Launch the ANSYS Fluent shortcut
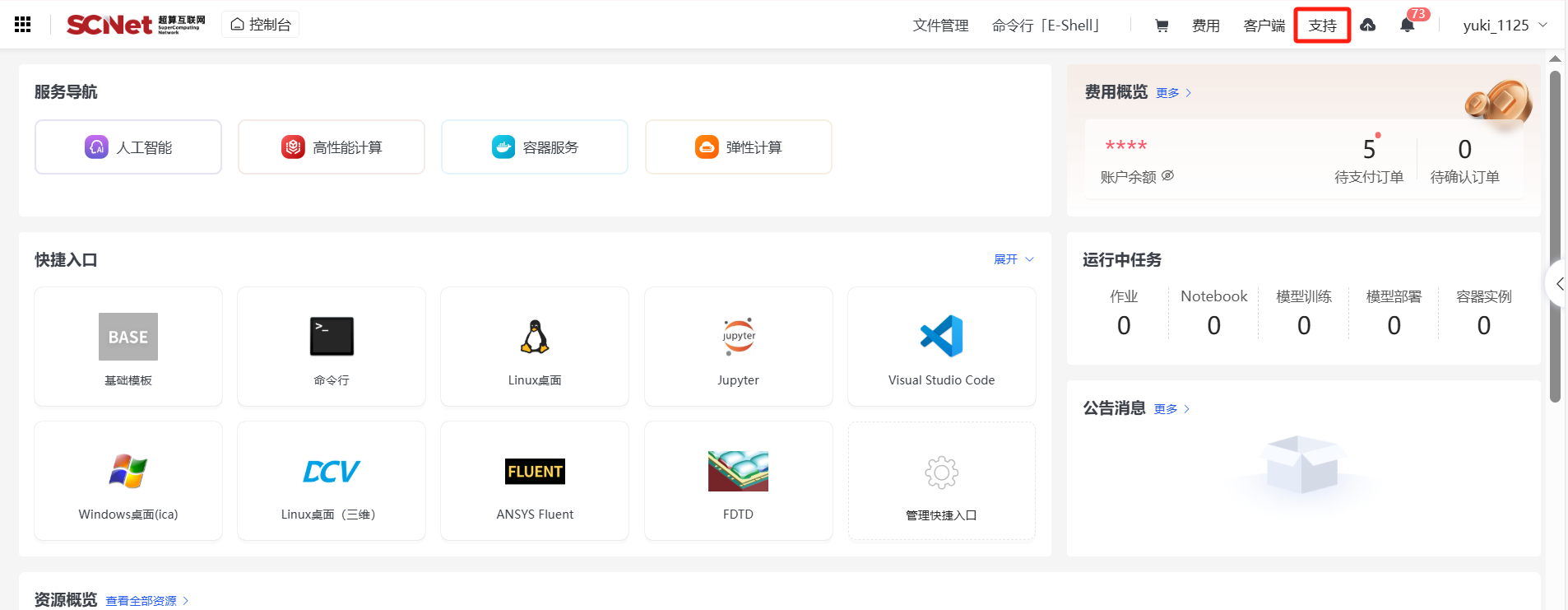Viewport: 1568px width, 610px height. click(x=535, y=481)
